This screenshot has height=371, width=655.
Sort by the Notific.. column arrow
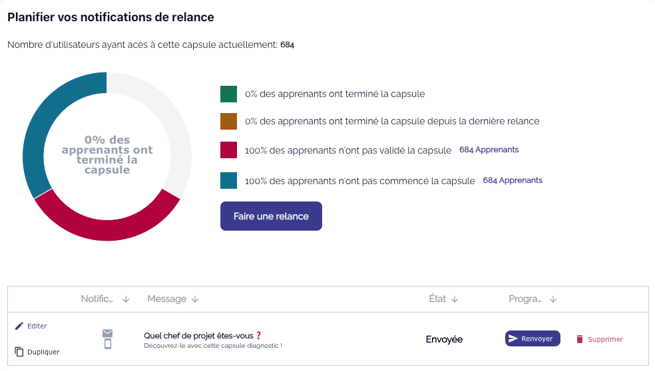pyautogui.click(x=125, y=299)
